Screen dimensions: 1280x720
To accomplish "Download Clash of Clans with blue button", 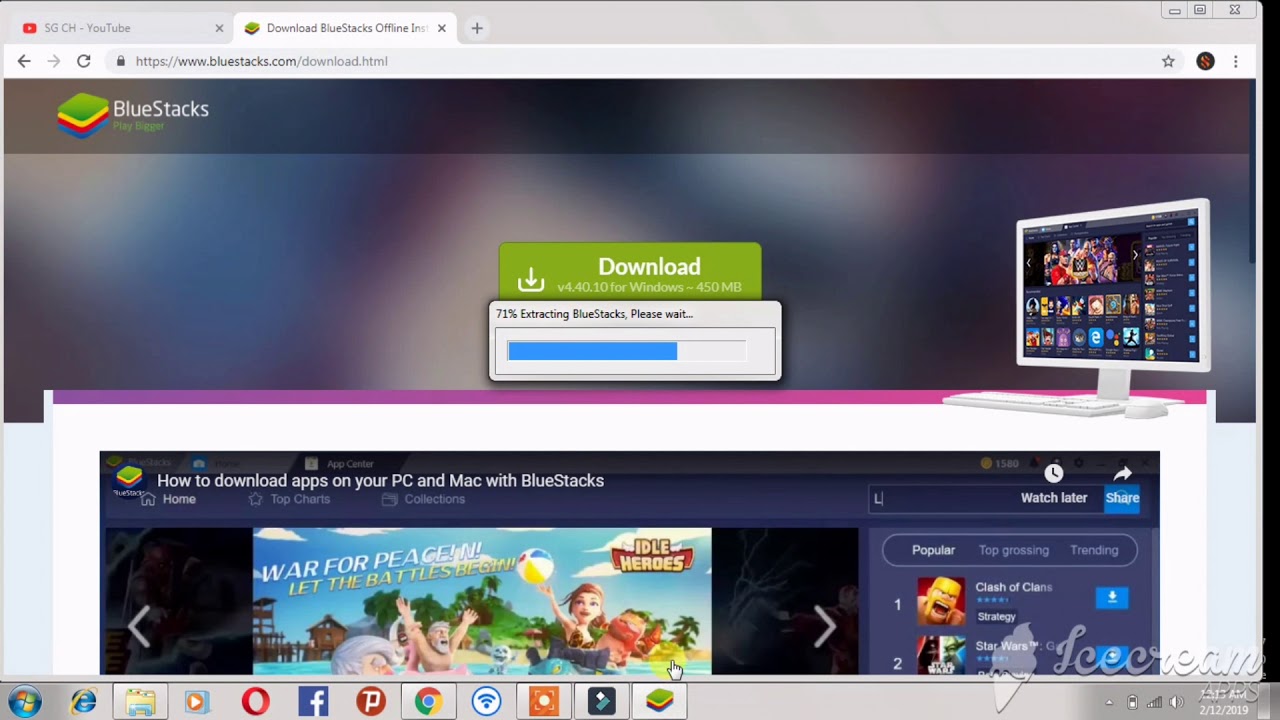I will [x=1112, y=598].
